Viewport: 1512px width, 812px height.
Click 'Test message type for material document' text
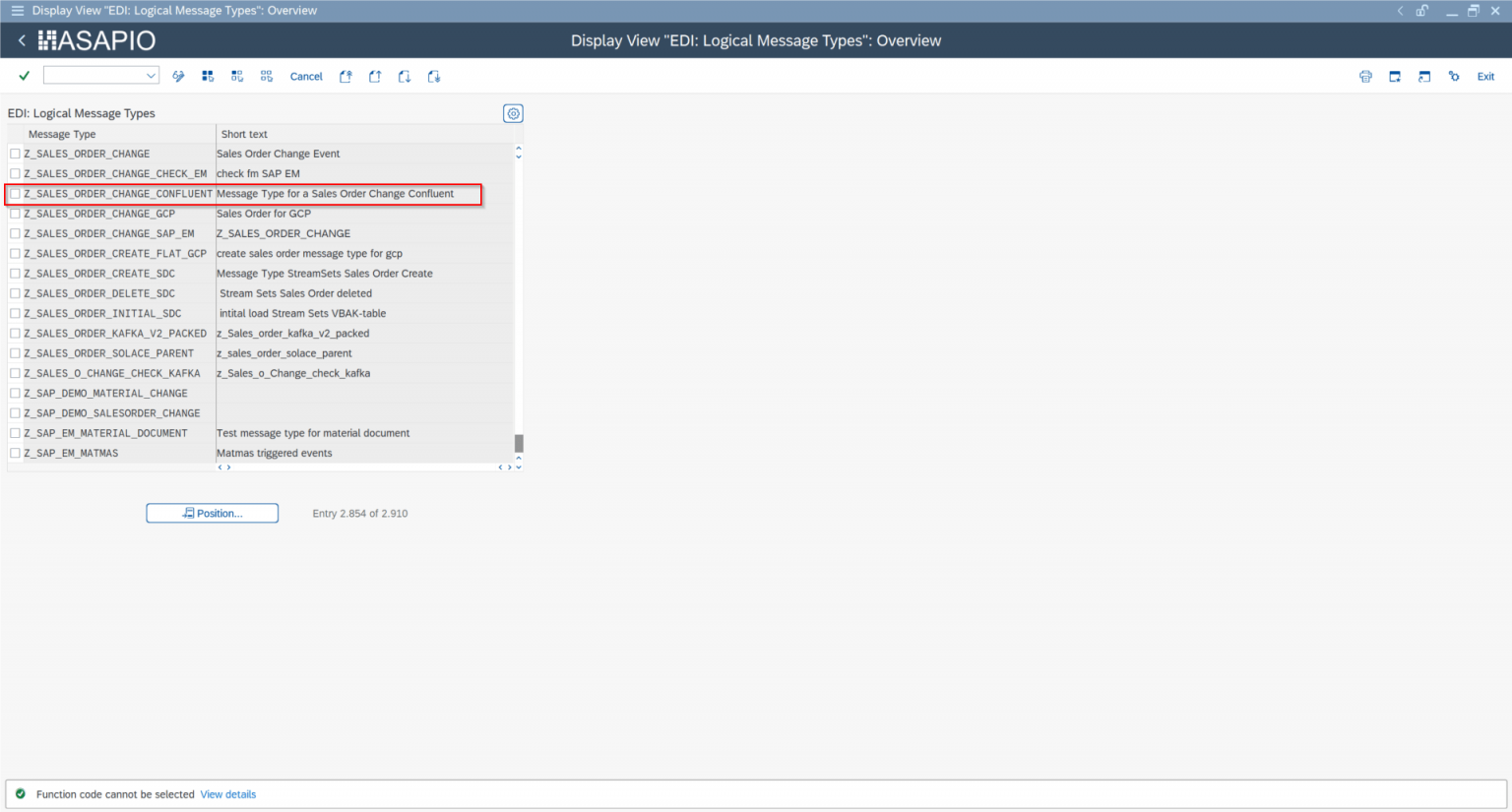(313, 433)
